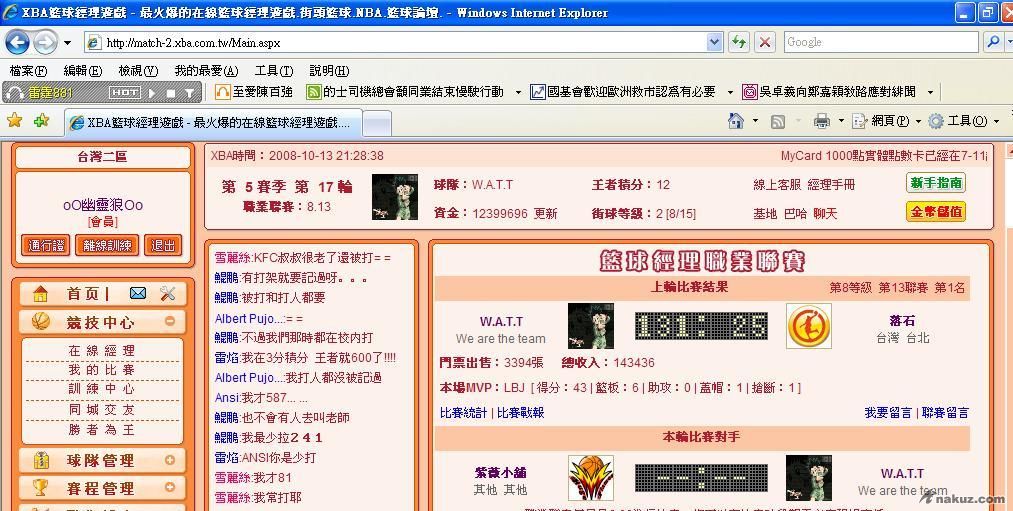Screen dimensions: 1013x511
Task: Click the Add to Favorites icon
Action: [41, 120]
